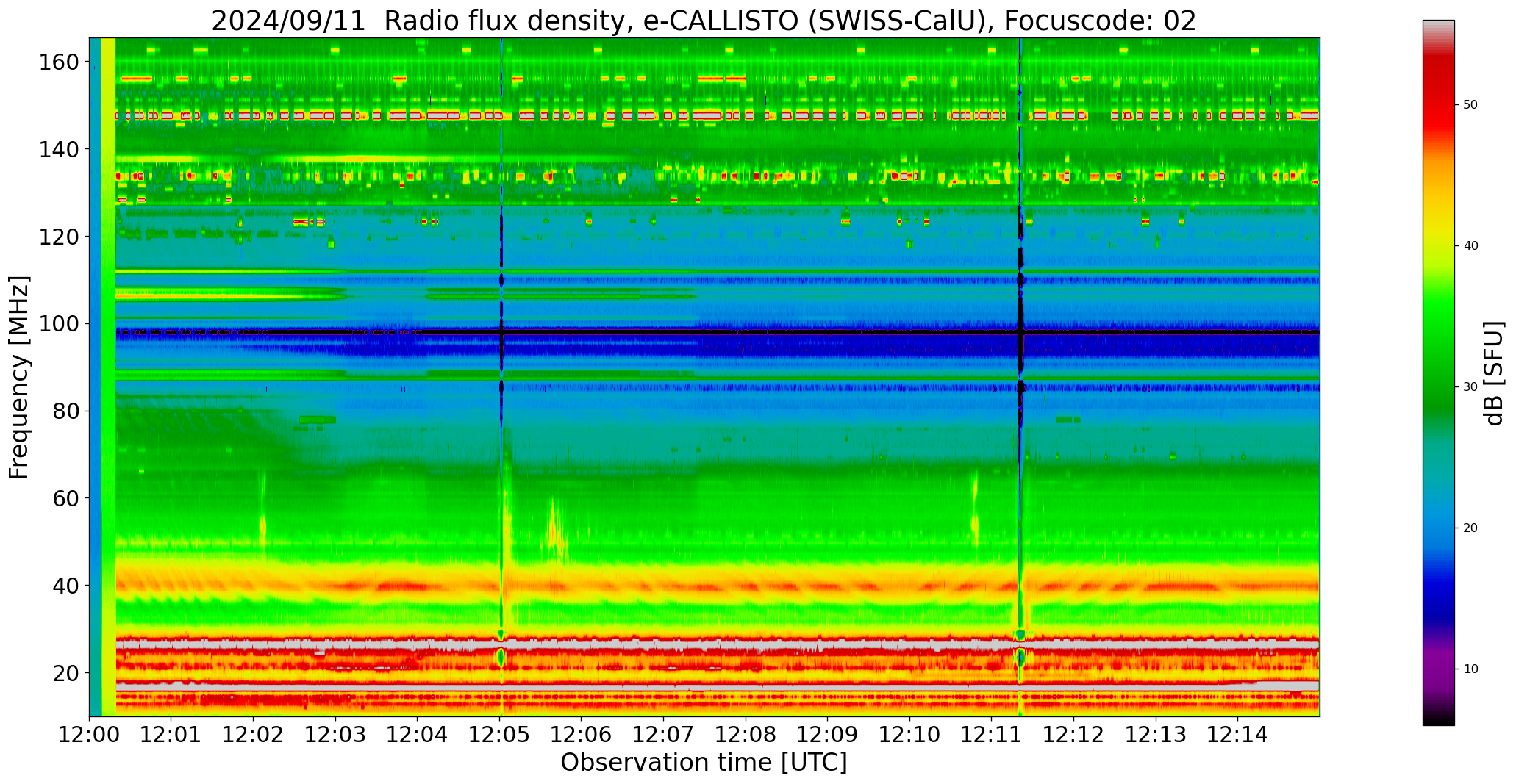
Task: Click the 12:03 time tick label
Action: [x=336, y=734]
